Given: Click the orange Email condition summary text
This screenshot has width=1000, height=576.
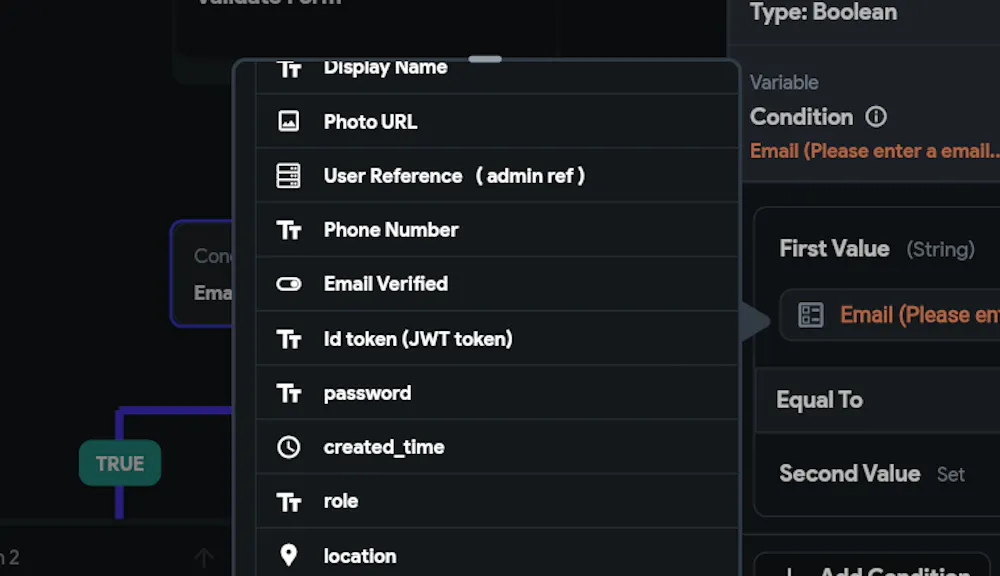Looking at the screenshot, I should pyautogui.click(x=874, y=151).
